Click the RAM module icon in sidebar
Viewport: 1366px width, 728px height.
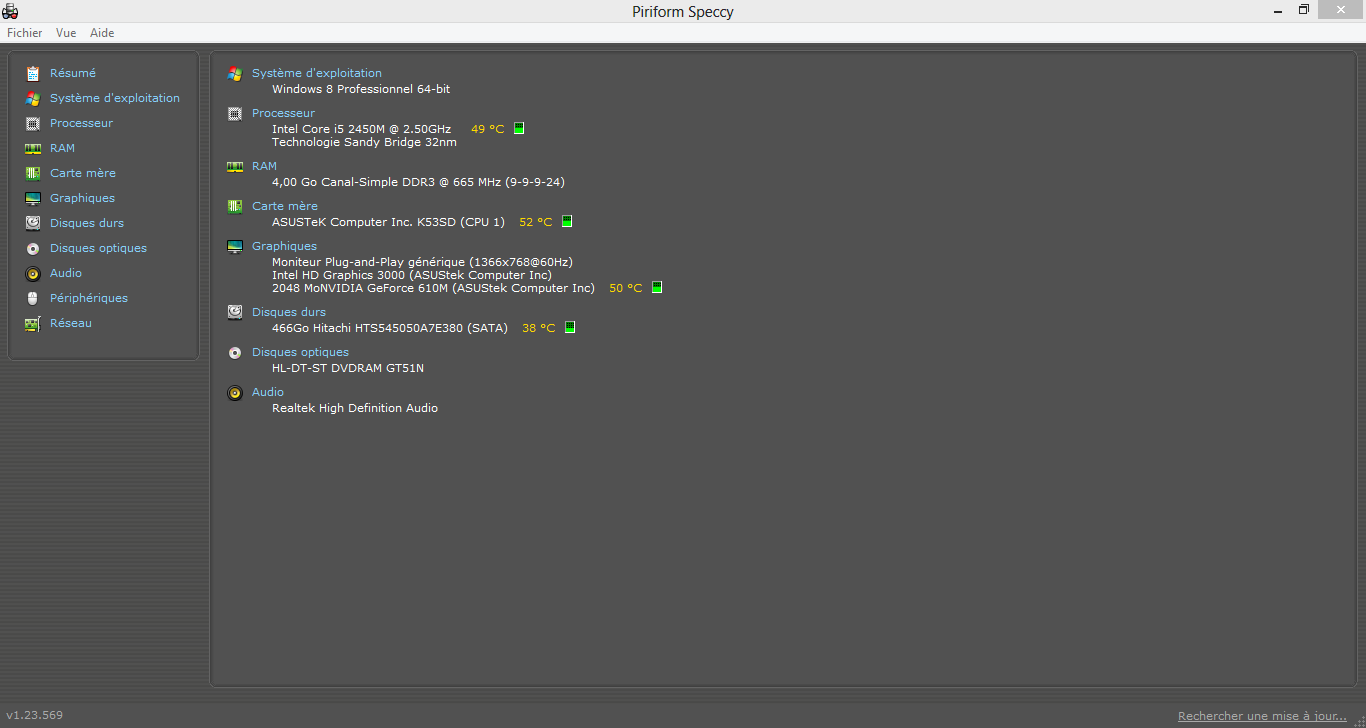pos(33,148)
